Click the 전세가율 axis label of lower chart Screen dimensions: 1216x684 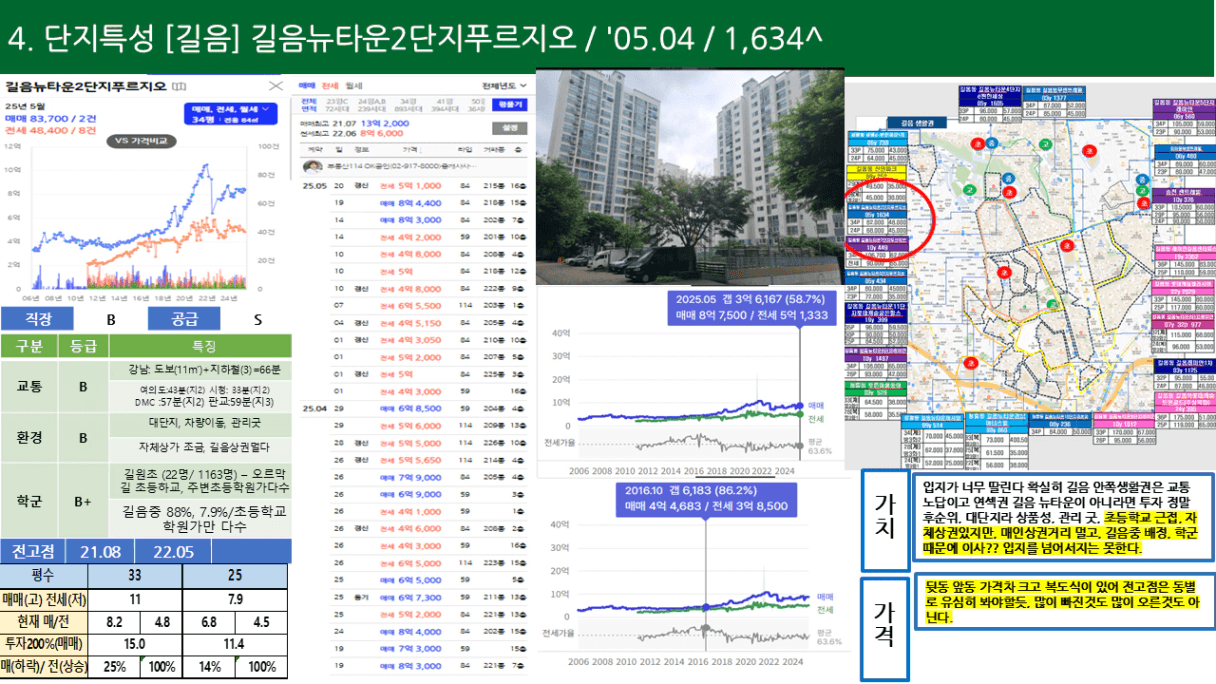[x=557, y=632]
